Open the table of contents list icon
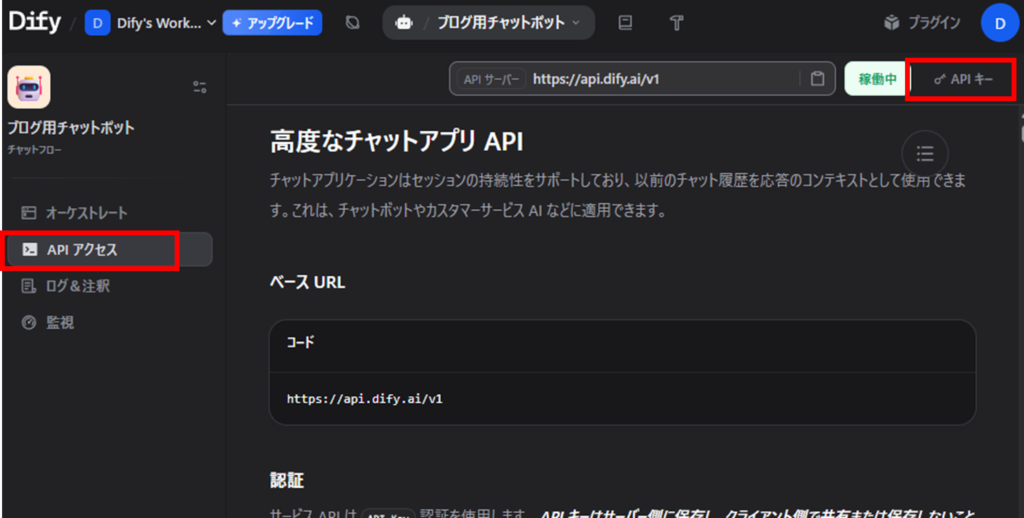The height and width of the screenshot is (518, 1024). (925, 153)
